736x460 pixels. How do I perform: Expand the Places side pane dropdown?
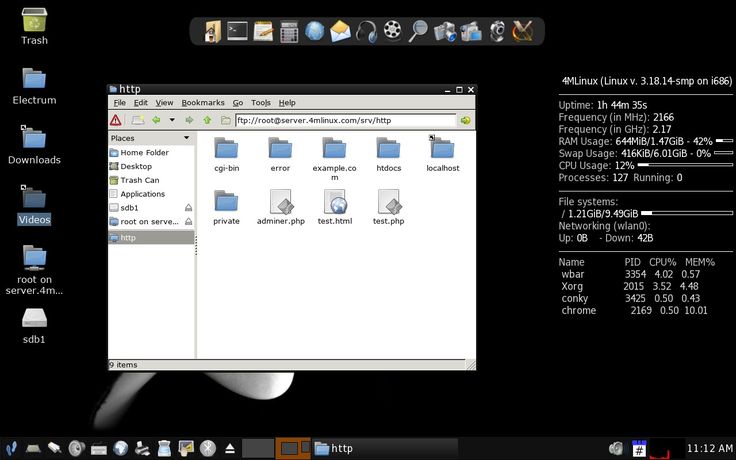coord(186,138)
